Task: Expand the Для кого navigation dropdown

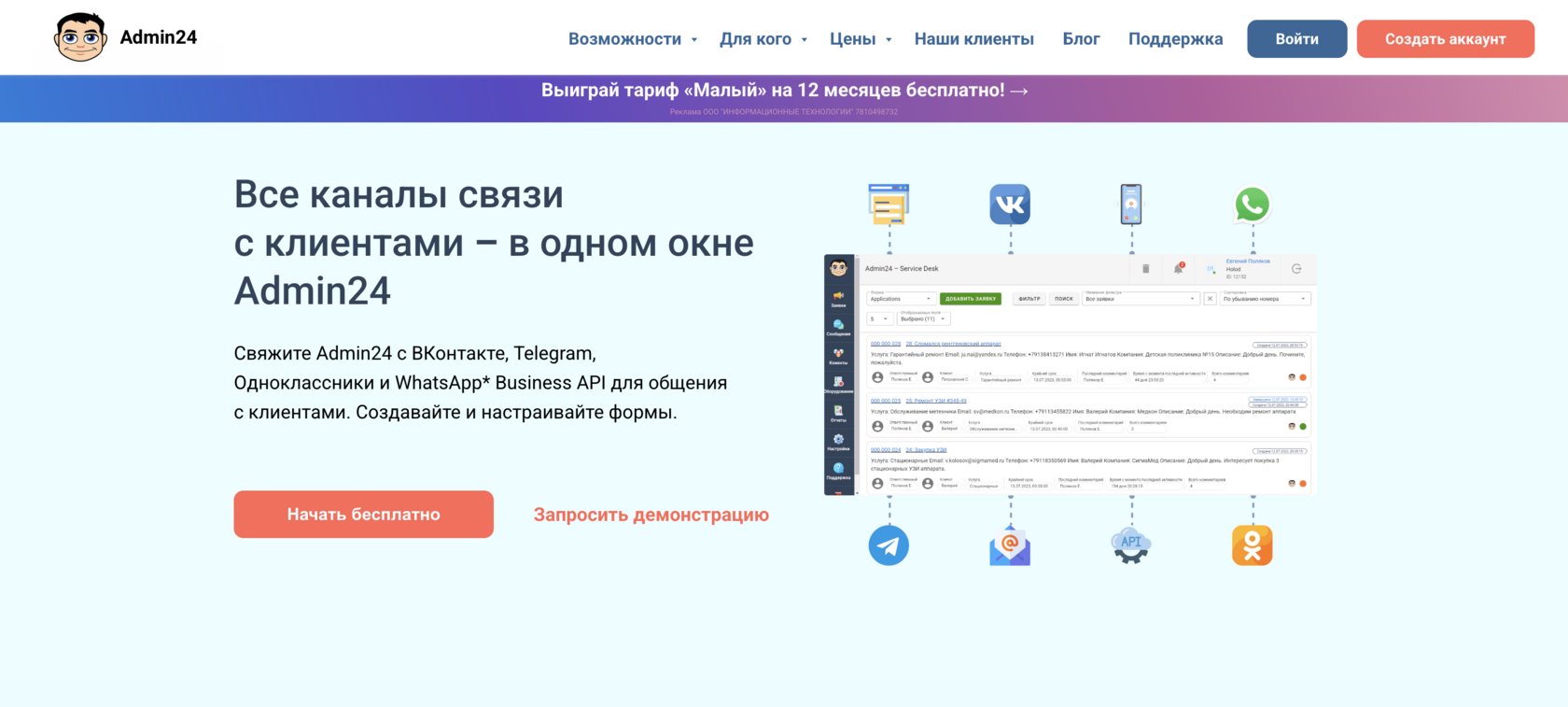Action: click(x=763, y=39)
